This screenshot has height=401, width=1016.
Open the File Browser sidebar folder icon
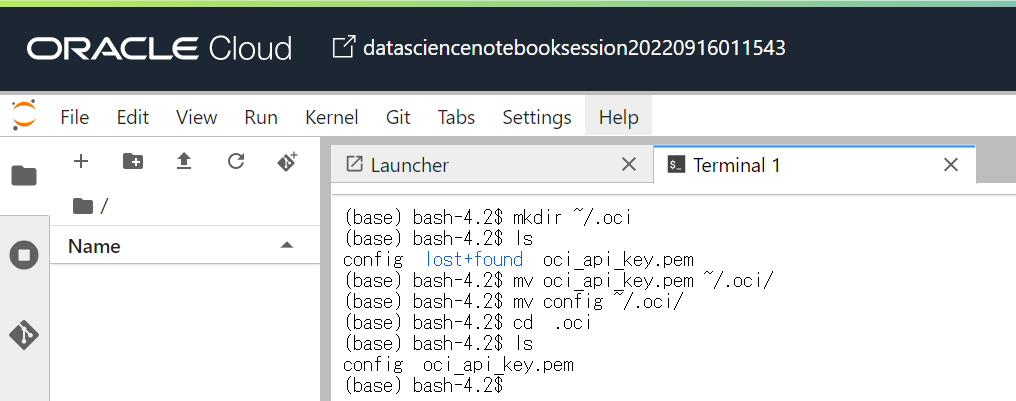tap(24, 176)
